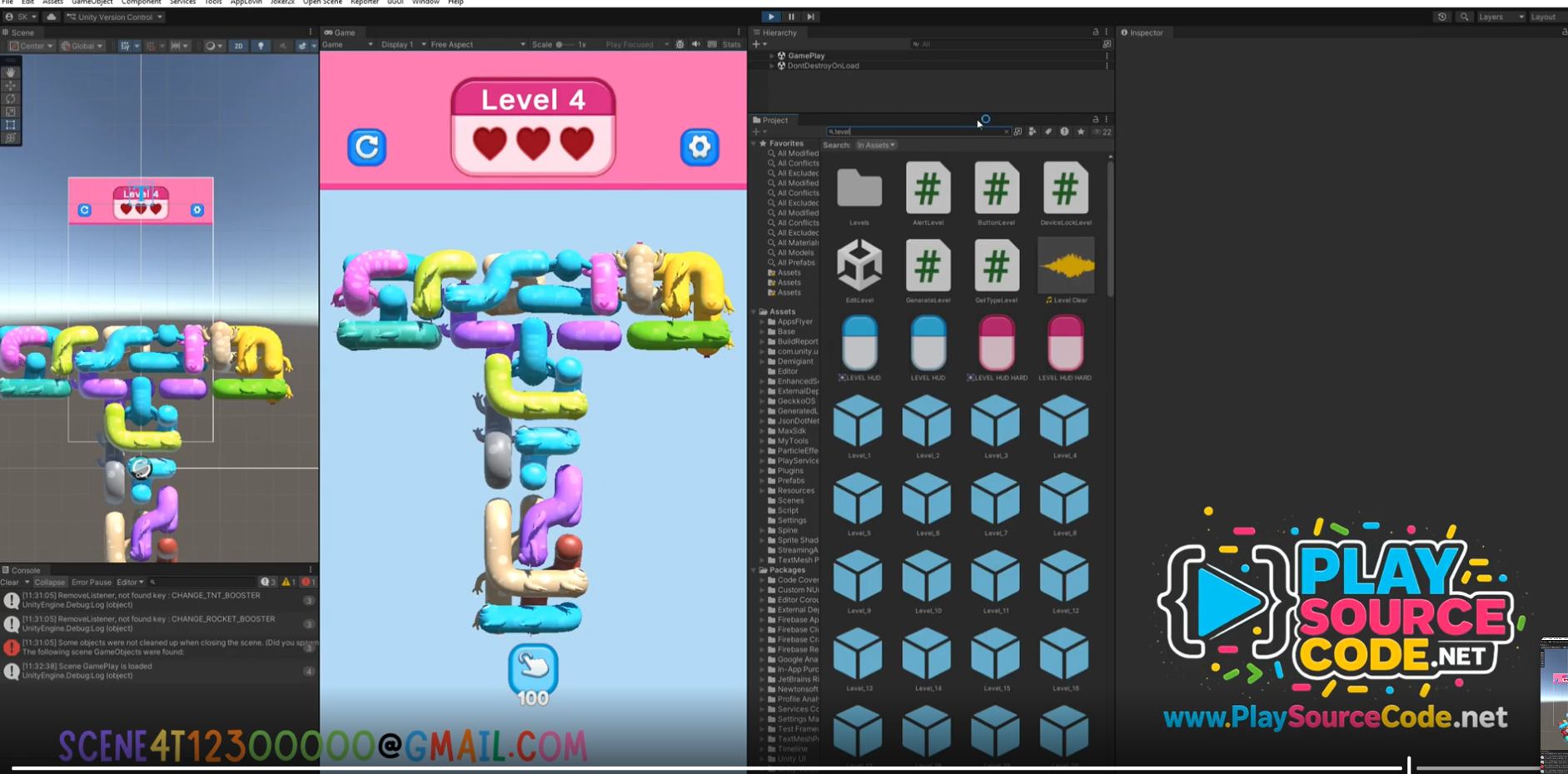1568x774 pixels.
Task: Select the Hand tool in Scene view
Action: click(11, 72)
